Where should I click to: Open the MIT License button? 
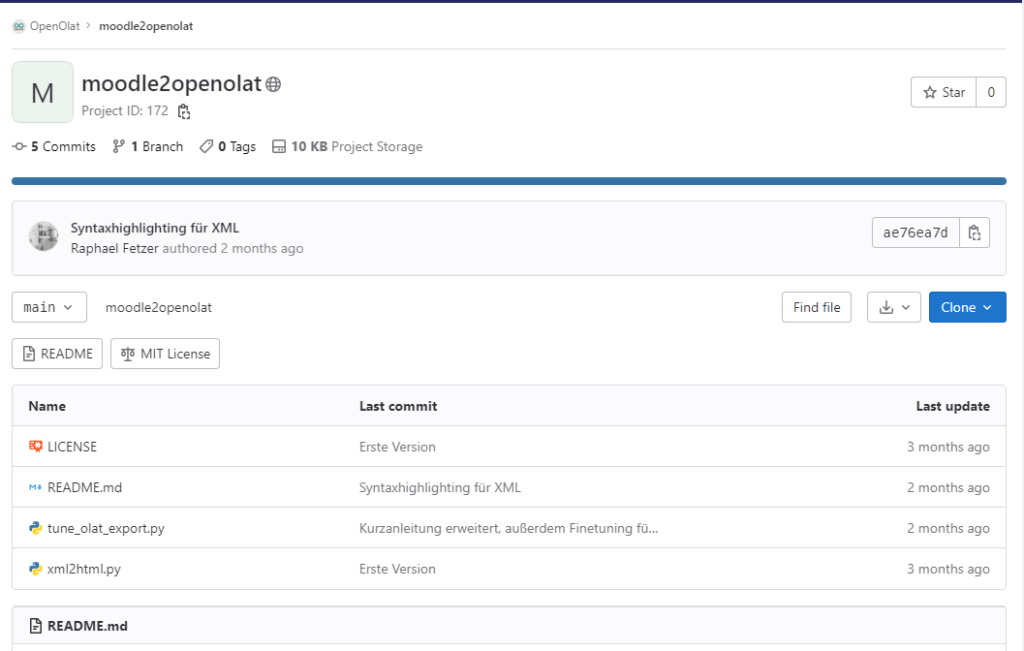165,353
